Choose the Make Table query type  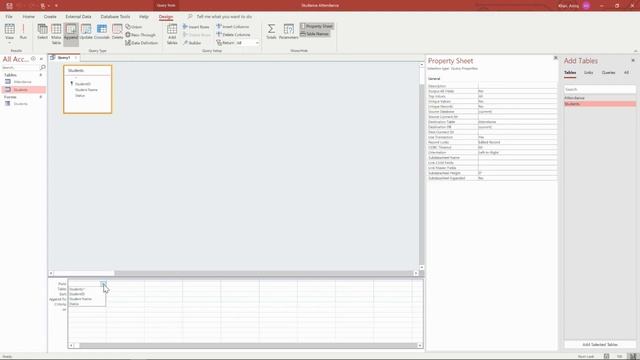point(56,33)
